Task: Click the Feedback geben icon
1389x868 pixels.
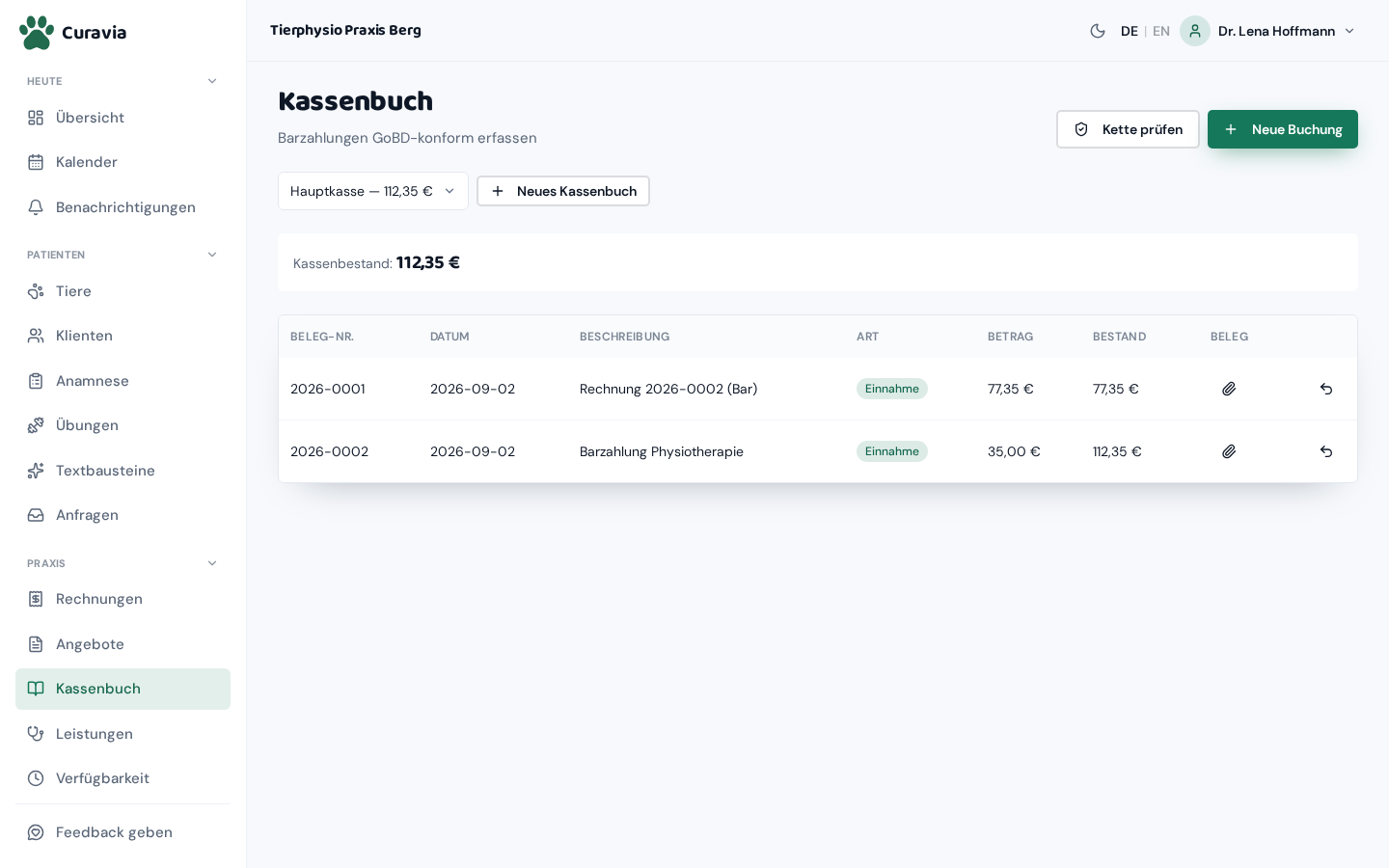Action: click(x=36, y=832)
